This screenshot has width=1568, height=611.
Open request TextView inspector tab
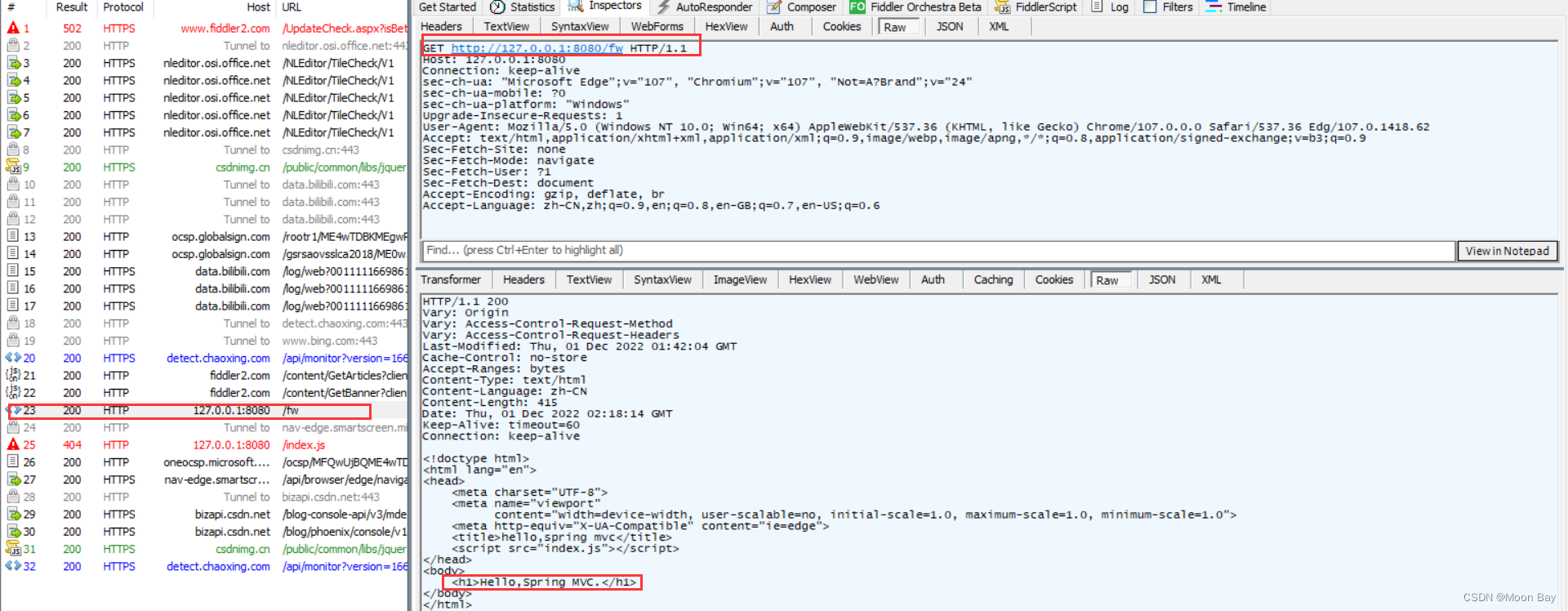pyautogui.click(x=506, y=26)
